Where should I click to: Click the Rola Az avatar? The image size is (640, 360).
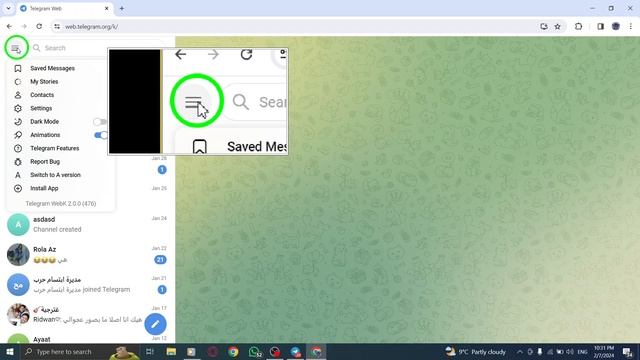coord(18,254)
